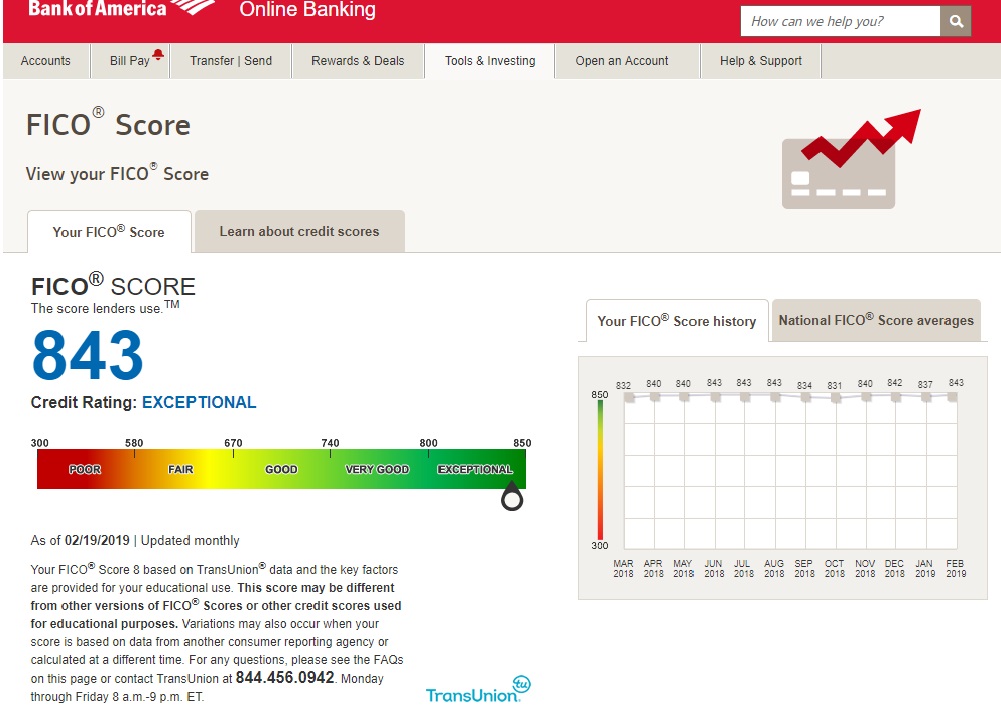Click the 837 value label in chart
Screen dimensions: 1001x722
[x=925, y=384]
